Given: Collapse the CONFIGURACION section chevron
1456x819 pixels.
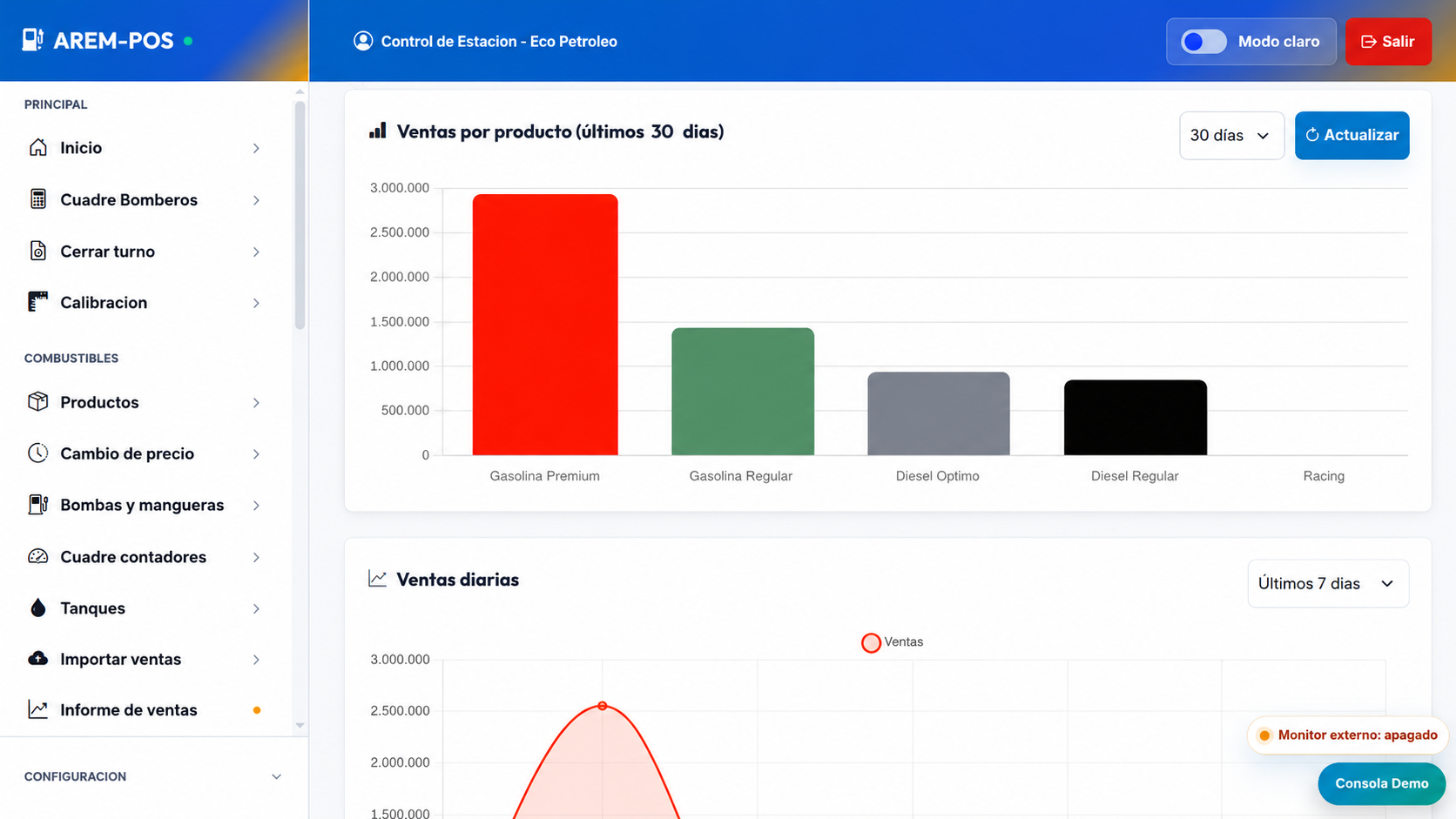Looking at the screenshot, I should [x=276, y=776].
